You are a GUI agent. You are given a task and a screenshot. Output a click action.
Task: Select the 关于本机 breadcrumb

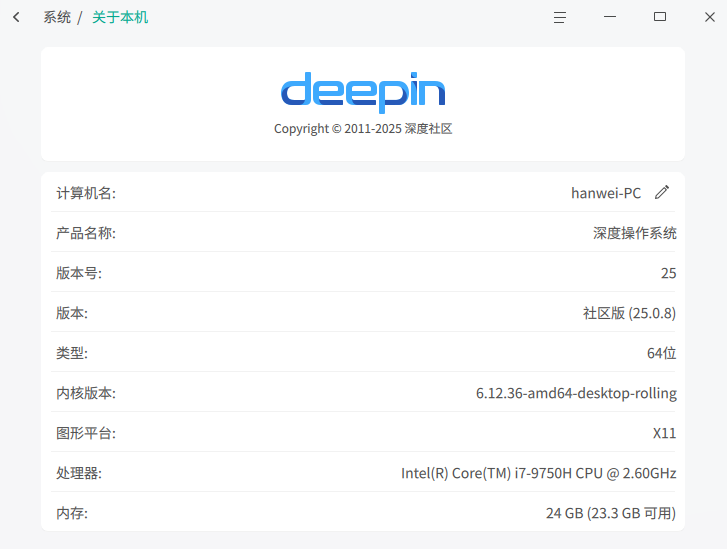tap(120, 18)
